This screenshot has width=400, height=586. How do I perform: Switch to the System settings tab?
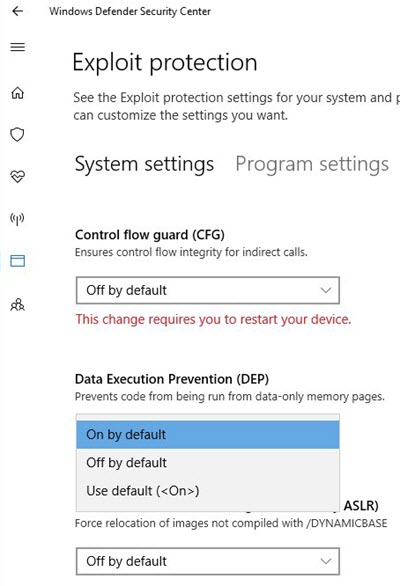[144, 164]
